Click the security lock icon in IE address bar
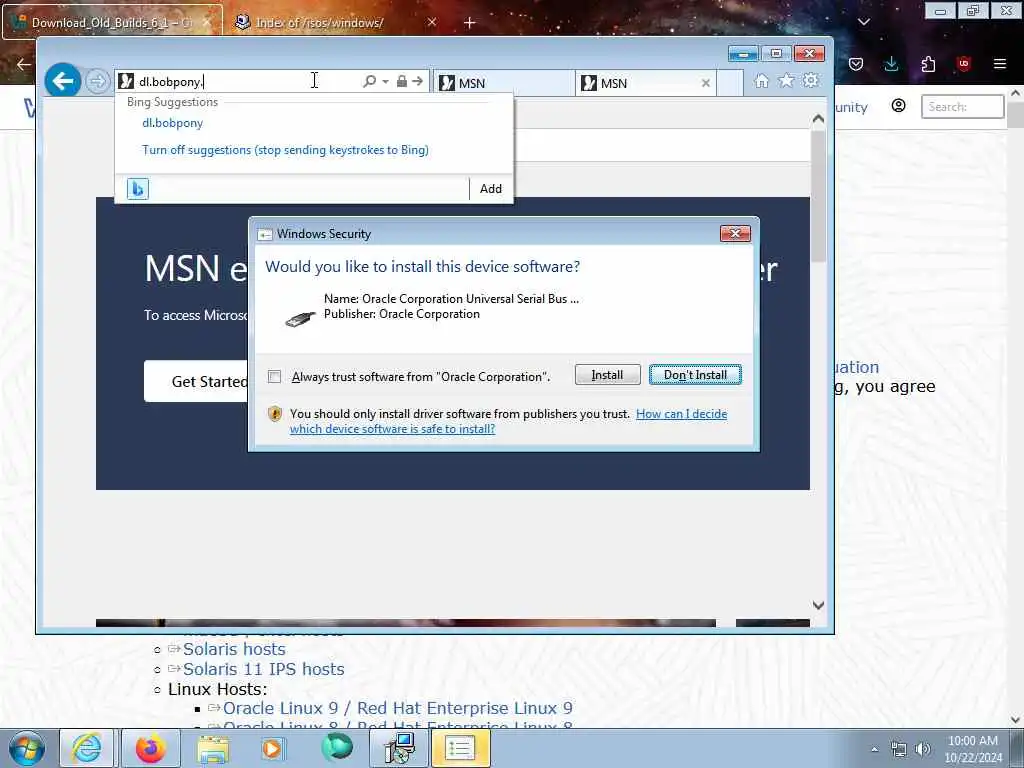 point(402,81)
